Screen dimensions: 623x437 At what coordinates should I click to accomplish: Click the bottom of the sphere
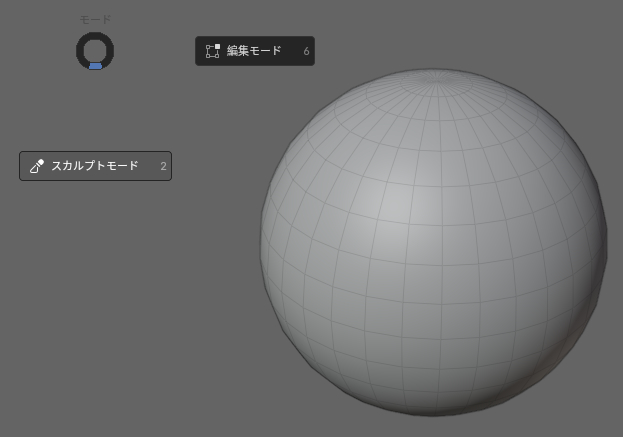coord(433,408)
